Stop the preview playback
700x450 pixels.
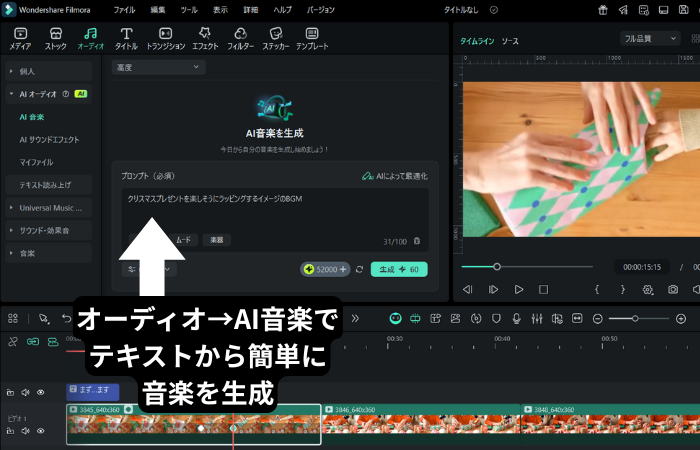coord(543,290)
